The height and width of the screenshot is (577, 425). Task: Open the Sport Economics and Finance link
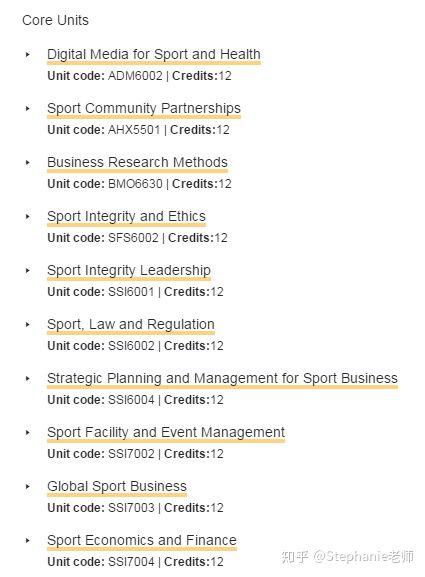tap(142, 541)
